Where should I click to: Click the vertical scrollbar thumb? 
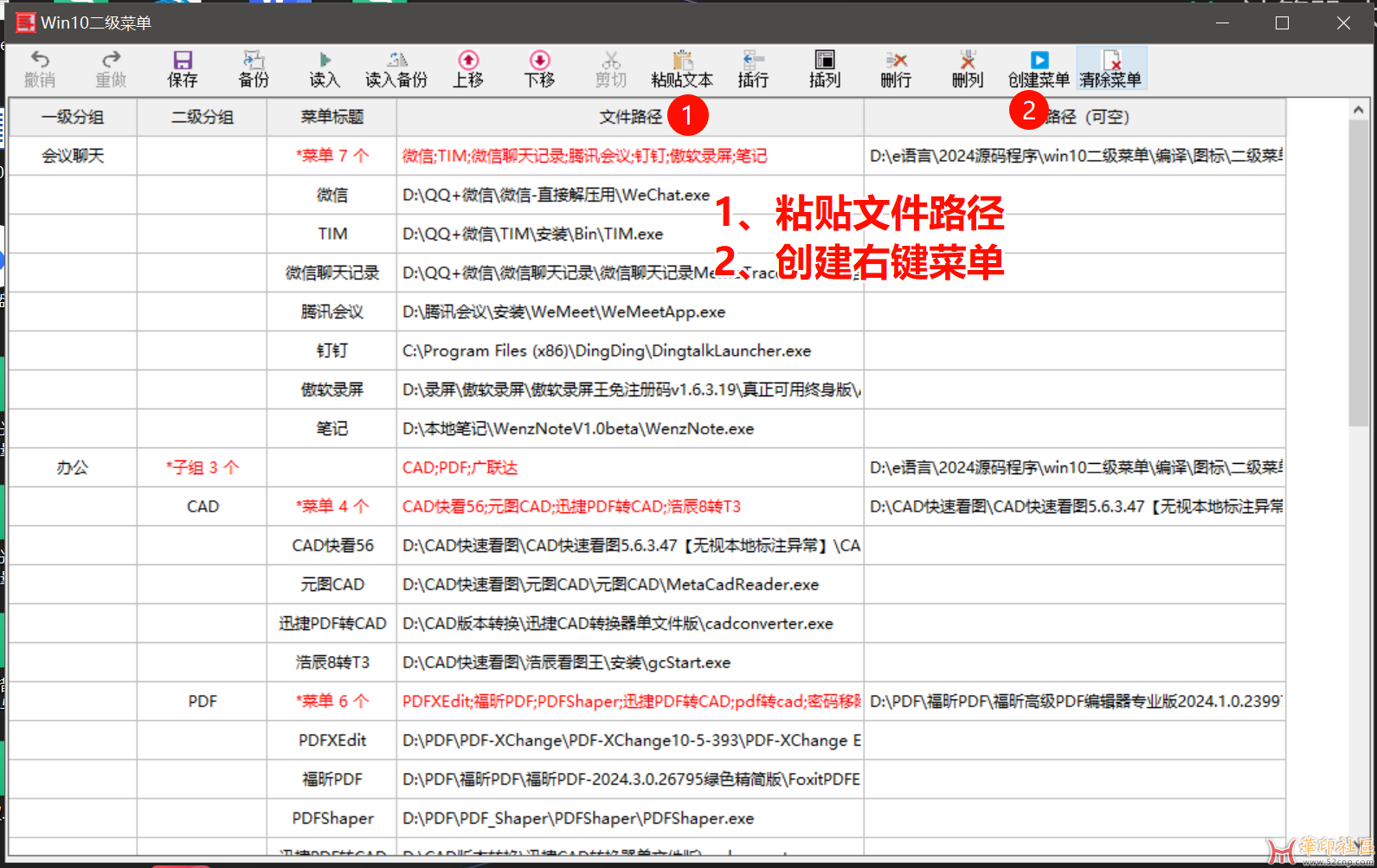click(x=1359, y=273)
